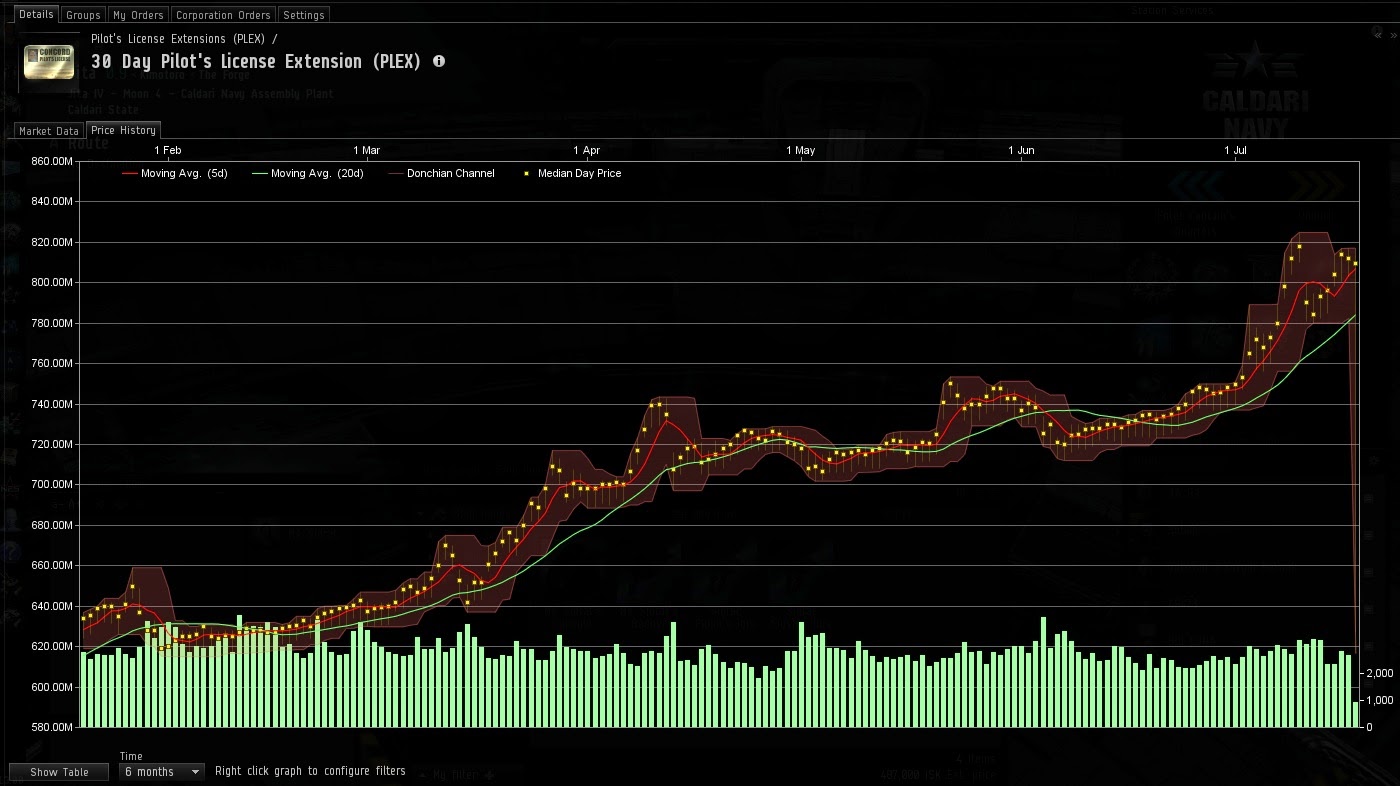Viewport: 1400px width, 786px height.
Task: Open the Corporation Orders tab
Action: 223,15
